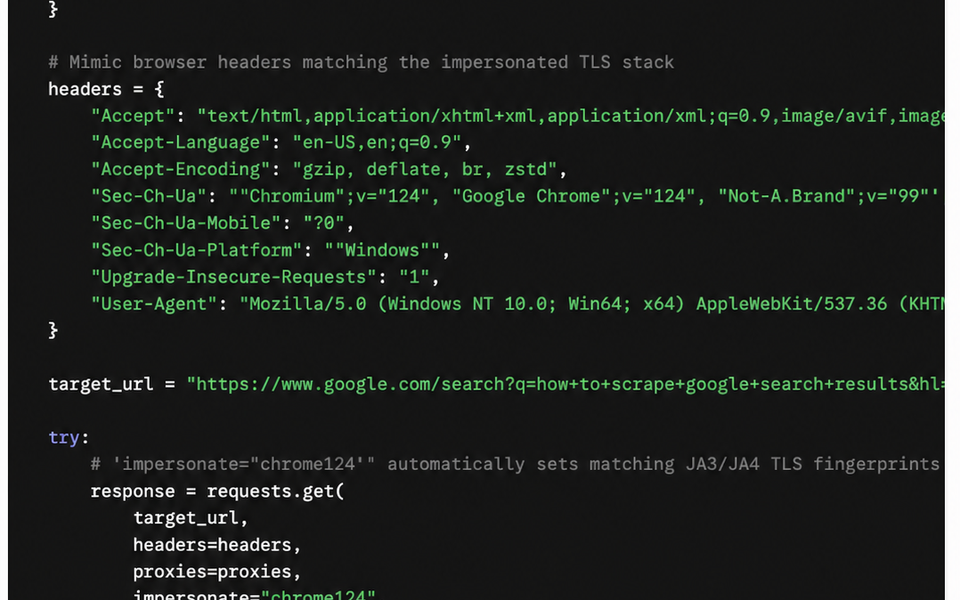
Task: Click the "User-Agent" header key
Action: tap(154, 304)
